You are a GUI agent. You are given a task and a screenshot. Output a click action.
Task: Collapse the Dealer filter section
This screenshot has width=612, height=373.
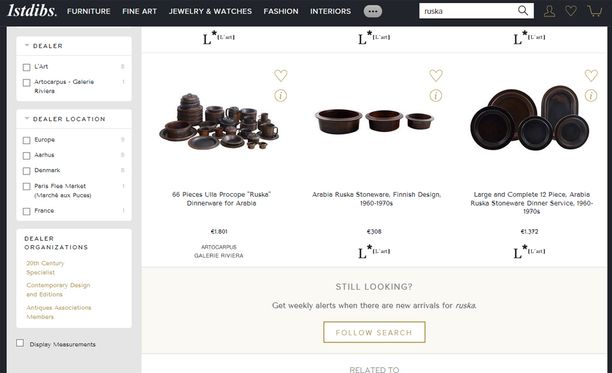click(x=27, y=45)
